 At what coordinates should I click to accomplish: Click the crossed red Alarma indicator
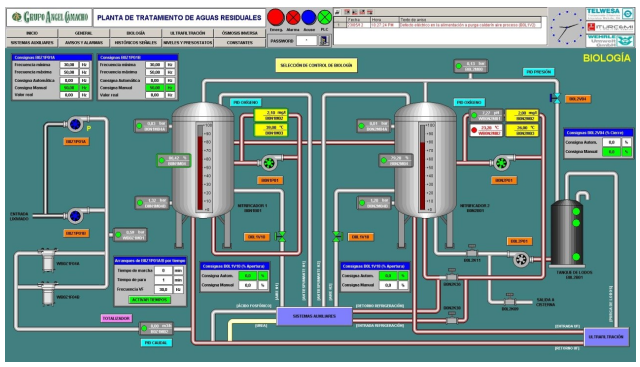(293, 18)
